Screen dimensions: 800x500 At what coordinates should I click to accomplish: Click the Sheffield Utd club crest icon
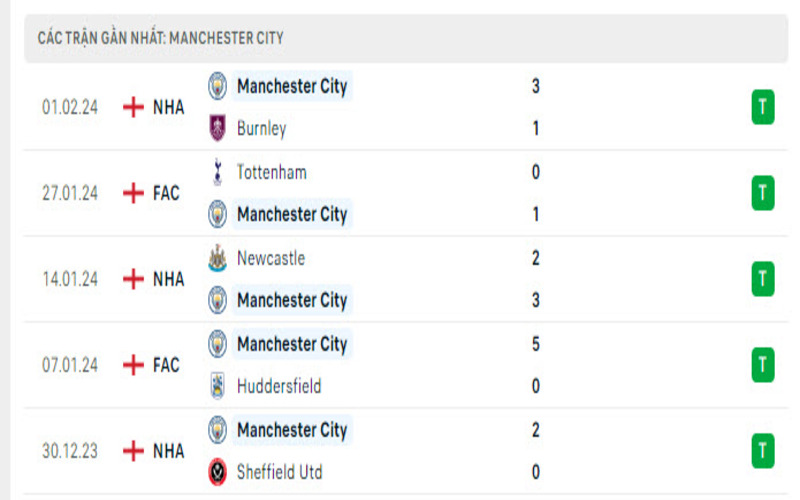point(217,472)
